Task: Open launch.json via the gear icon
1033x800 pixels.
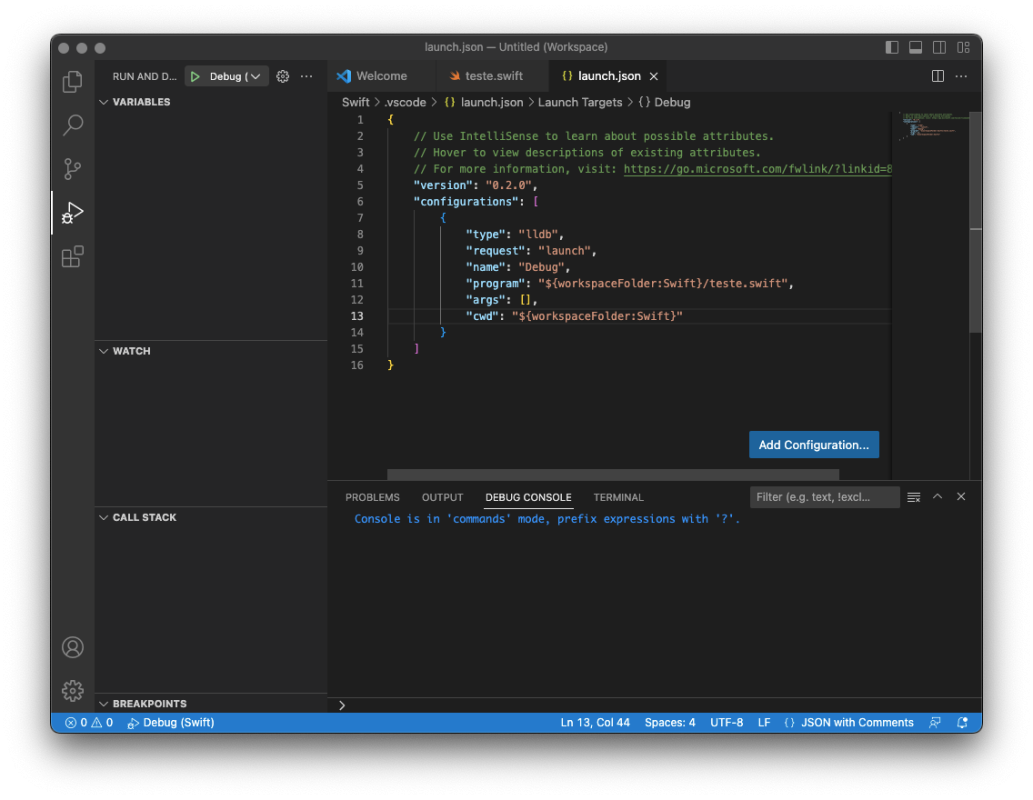Action: [281, 75]
